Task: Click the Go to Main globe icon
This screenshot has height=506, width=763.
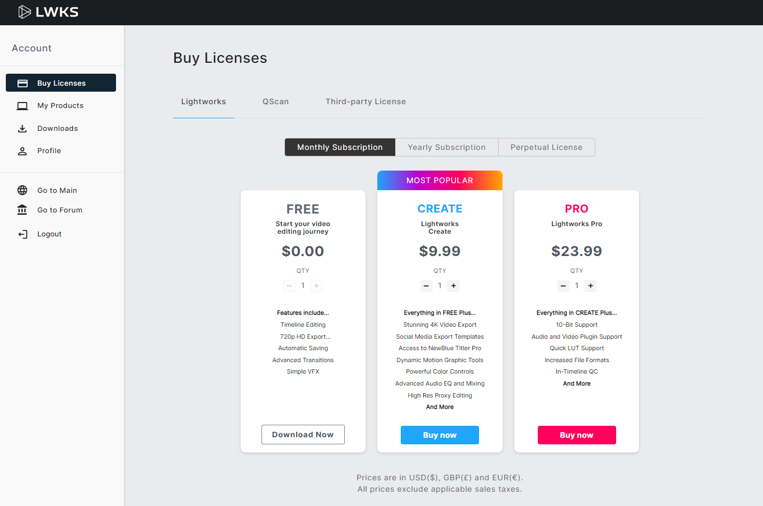Action: [x=22, y=190]
